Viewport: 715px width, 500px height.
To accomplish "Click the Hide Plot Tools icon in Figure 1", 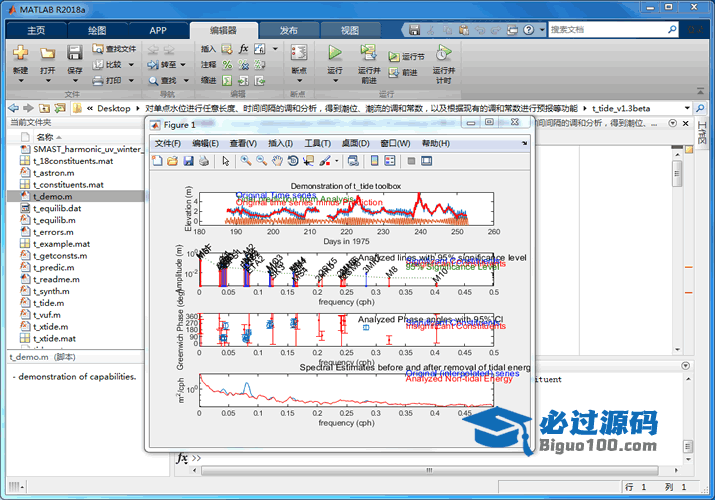I will (411, 161).
